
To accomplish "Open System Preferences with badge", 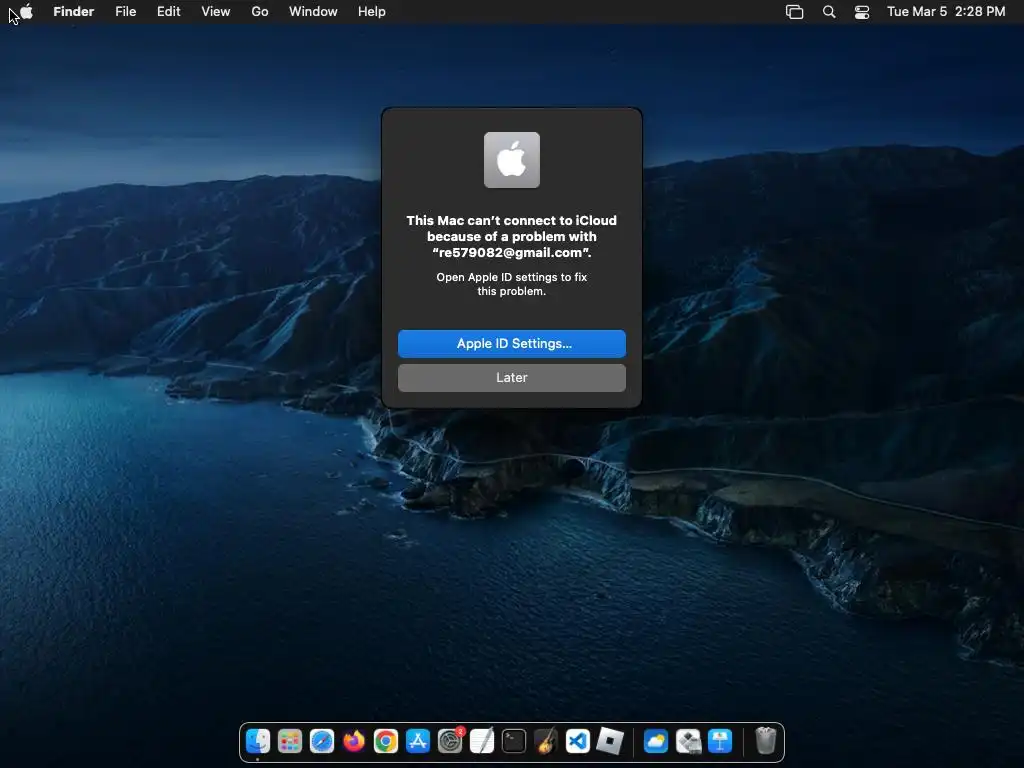I will [450, 741].
